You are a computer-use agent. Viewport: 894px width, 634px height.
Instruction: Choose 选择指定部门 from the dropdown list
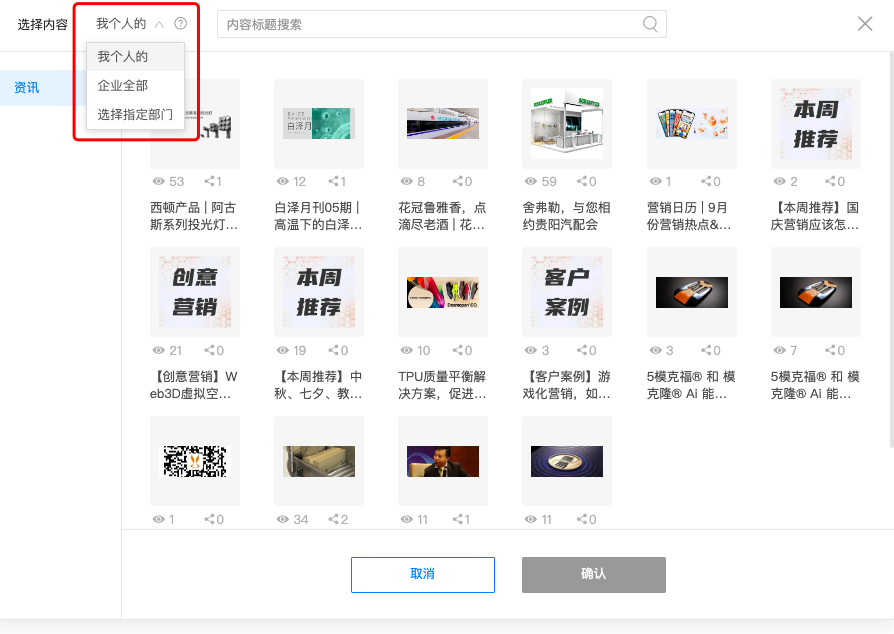point(135,115)
